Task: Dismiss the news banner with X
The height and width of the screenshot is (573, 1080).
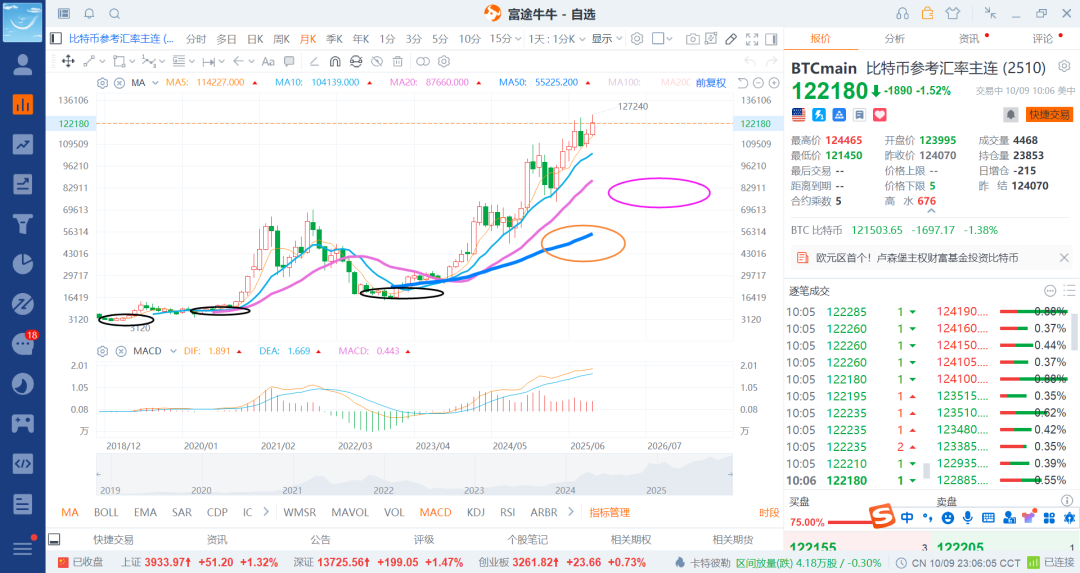Action: click(x=1063, y=258)
